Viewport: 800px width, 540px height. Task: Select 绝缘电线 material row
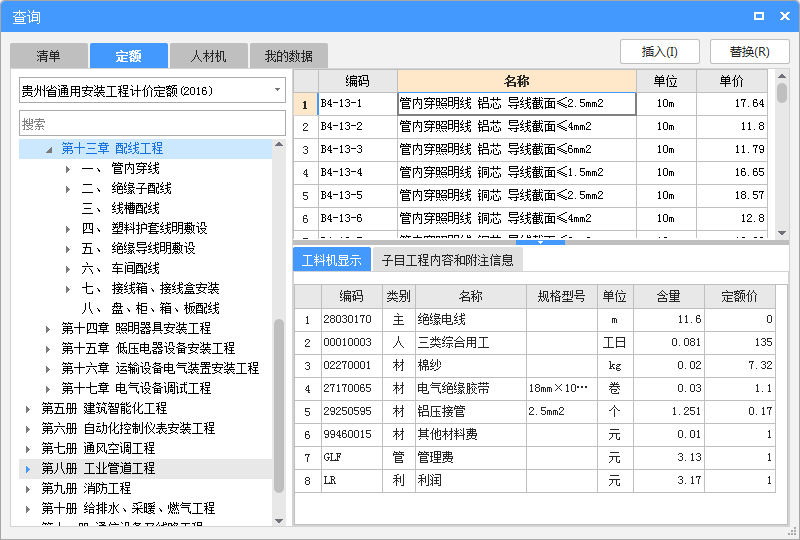click(535, 320)
